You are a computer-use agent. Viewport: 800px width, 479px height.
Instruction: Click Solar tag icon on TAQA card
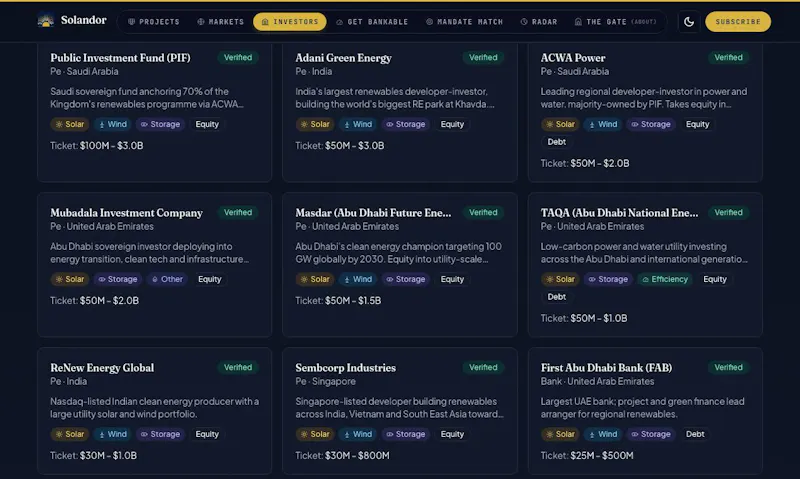pyautogui.click(x=550, y=280)
